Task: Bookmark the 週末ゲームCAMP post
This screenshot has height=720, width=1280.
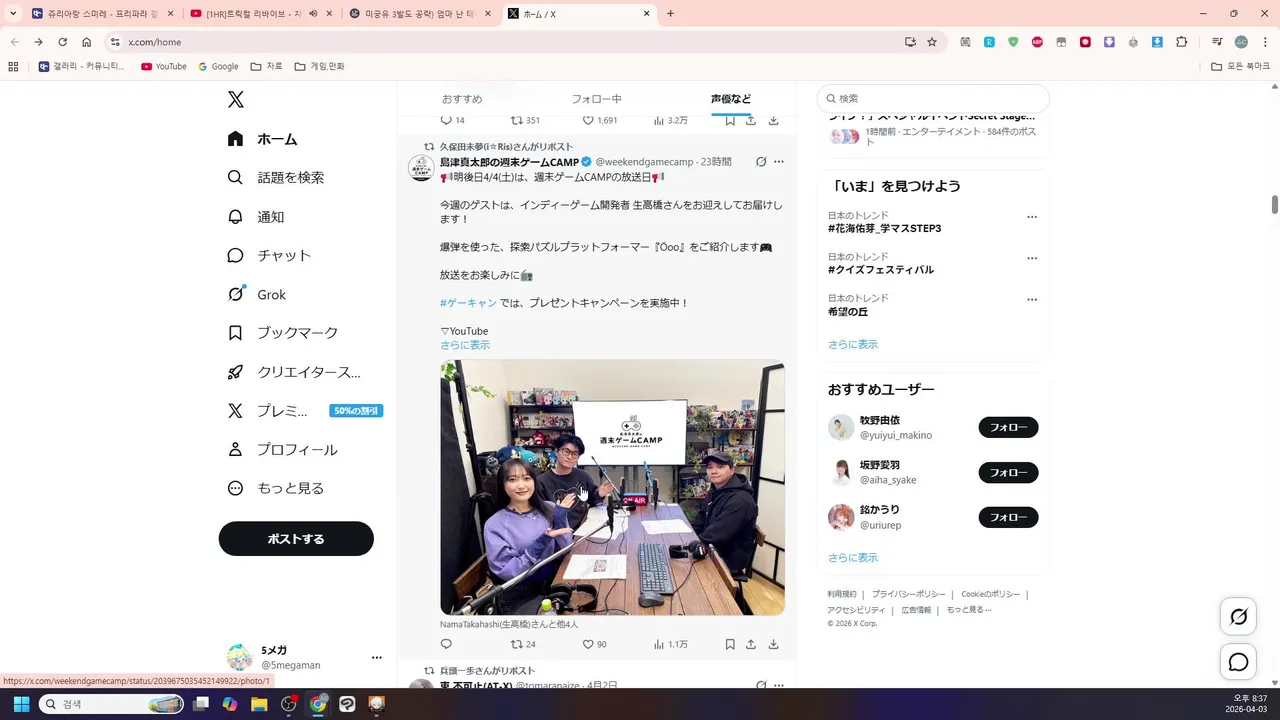Action: coord(730,644)
